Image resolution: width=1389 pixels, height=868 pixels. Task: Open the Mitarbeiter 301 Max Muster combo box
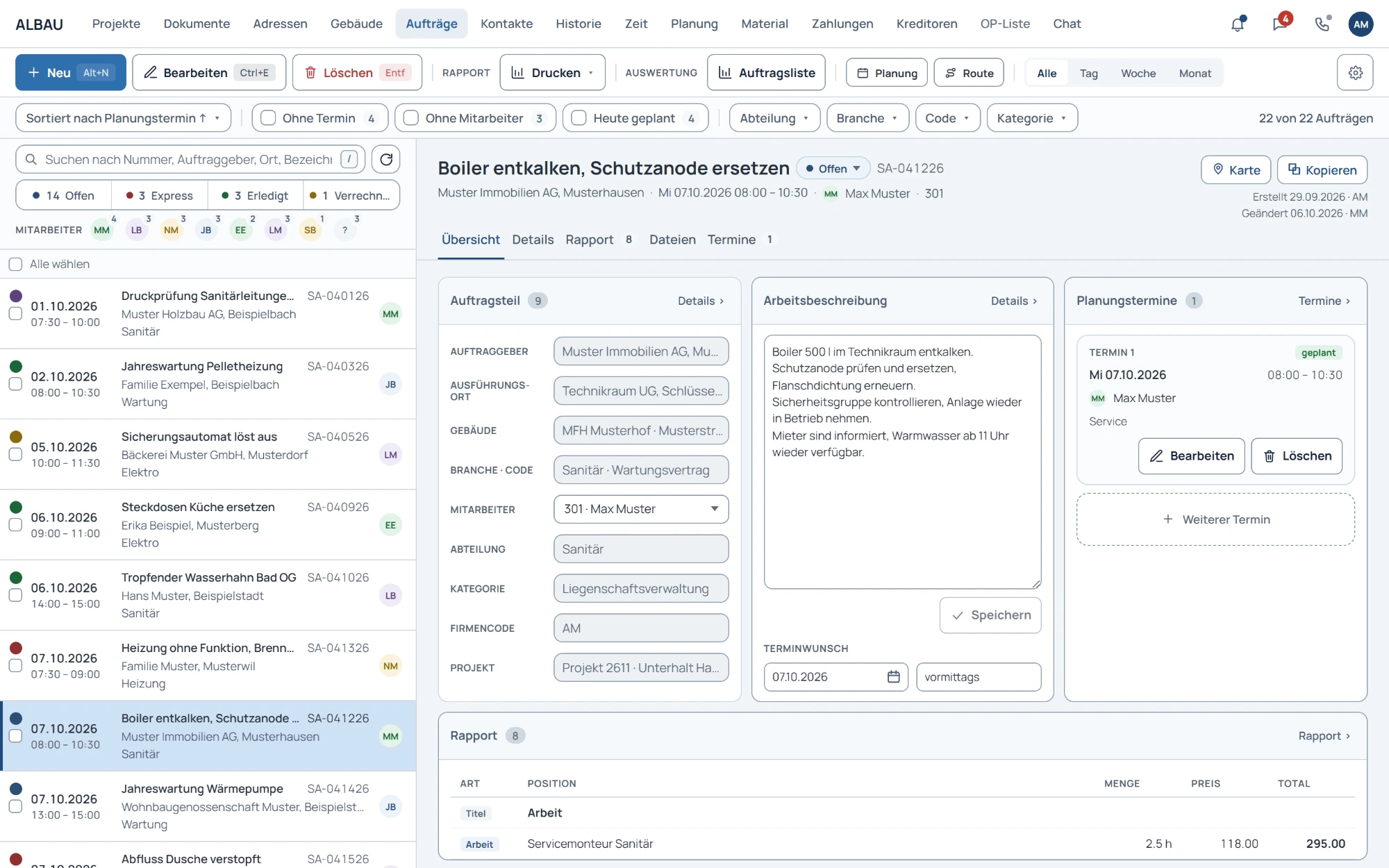click(x=641, y=509)
